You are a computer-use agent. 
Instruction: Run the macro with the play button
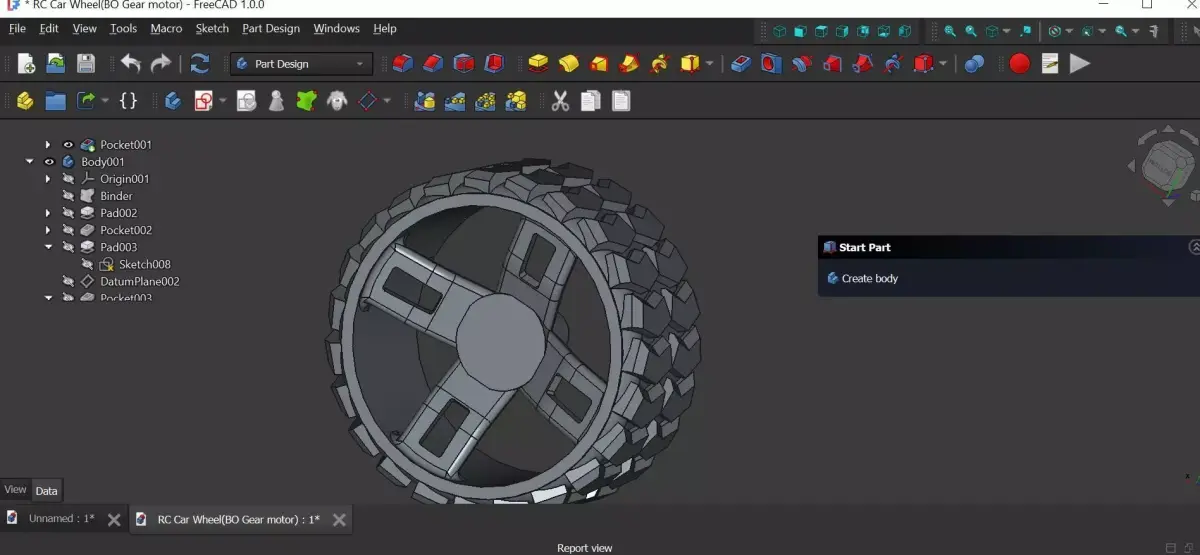click(1080, 64)
